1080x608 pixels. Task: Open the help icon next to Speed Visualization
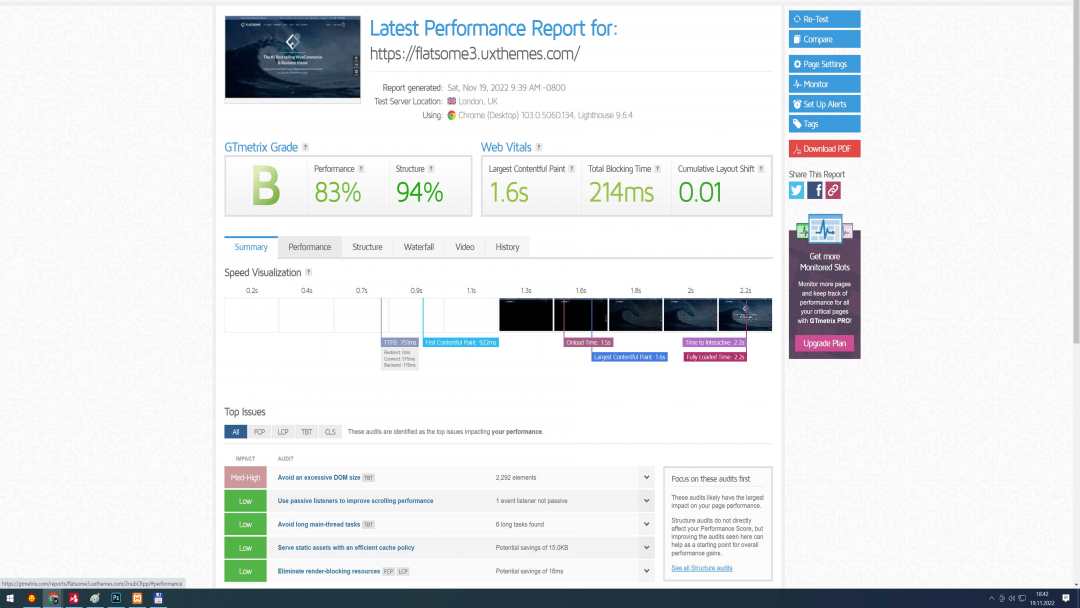[308, 272]
